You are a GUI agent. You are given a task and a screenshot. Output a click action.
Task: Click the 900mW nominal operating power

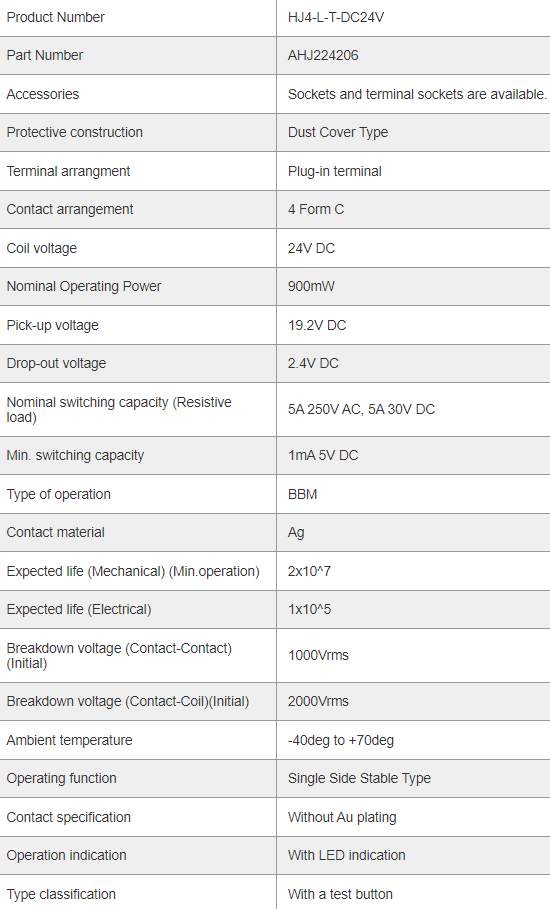[311, 286]
